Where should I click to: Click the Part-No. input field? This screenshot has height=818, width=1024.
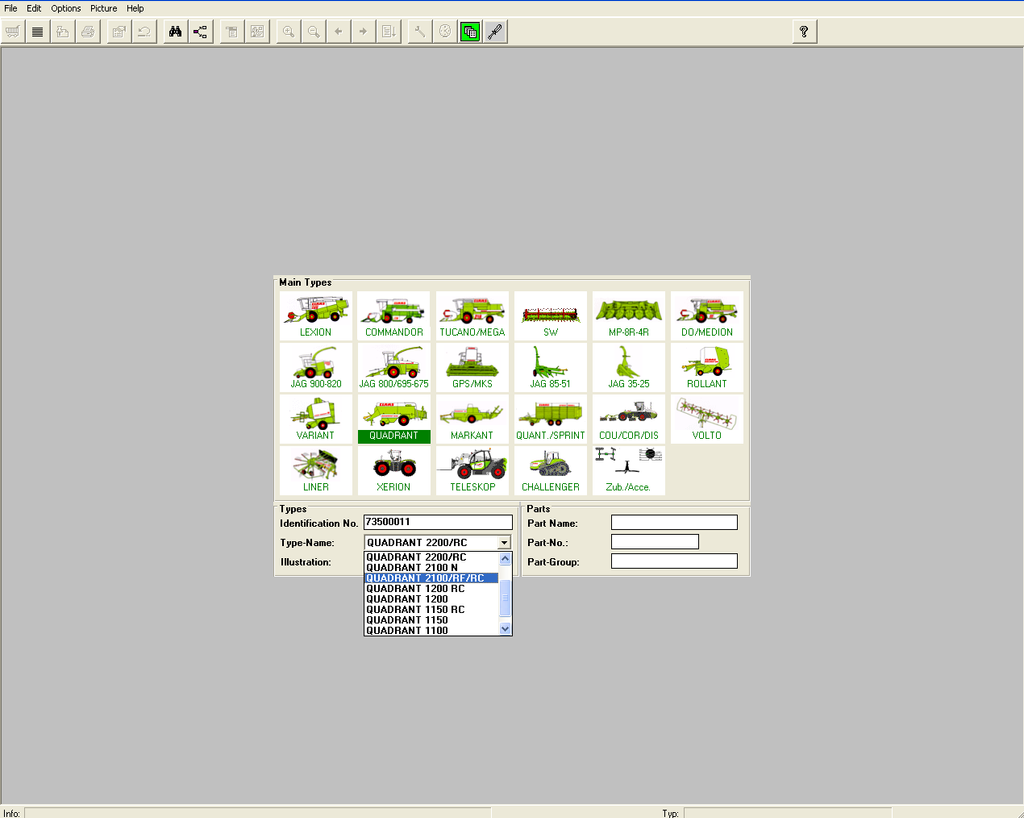654,542
